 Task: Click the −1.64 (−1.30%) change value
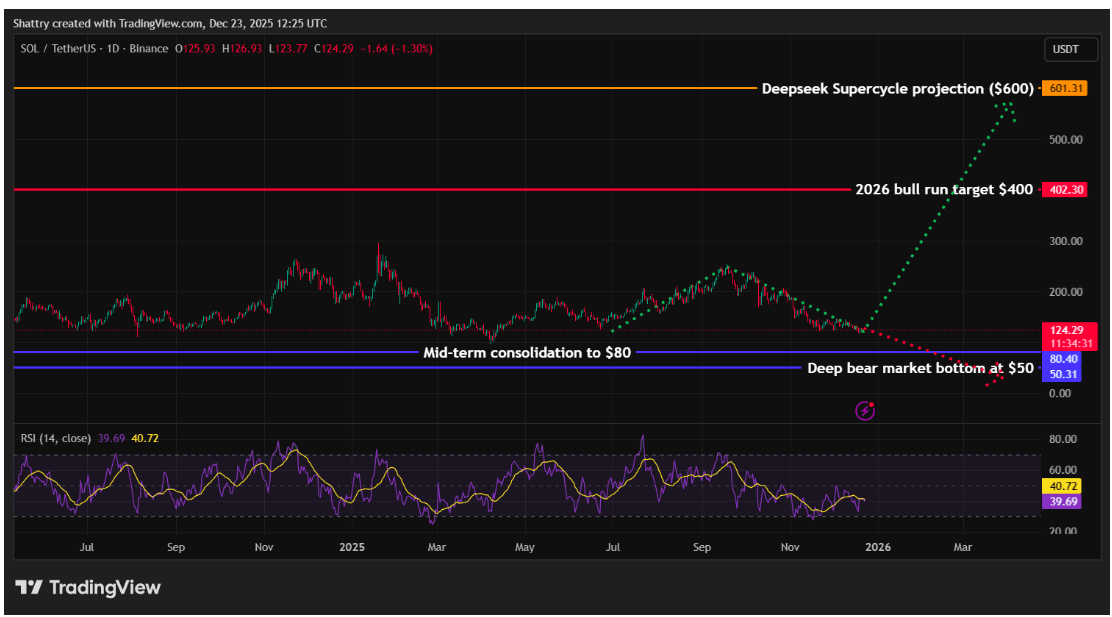(396, 48)
